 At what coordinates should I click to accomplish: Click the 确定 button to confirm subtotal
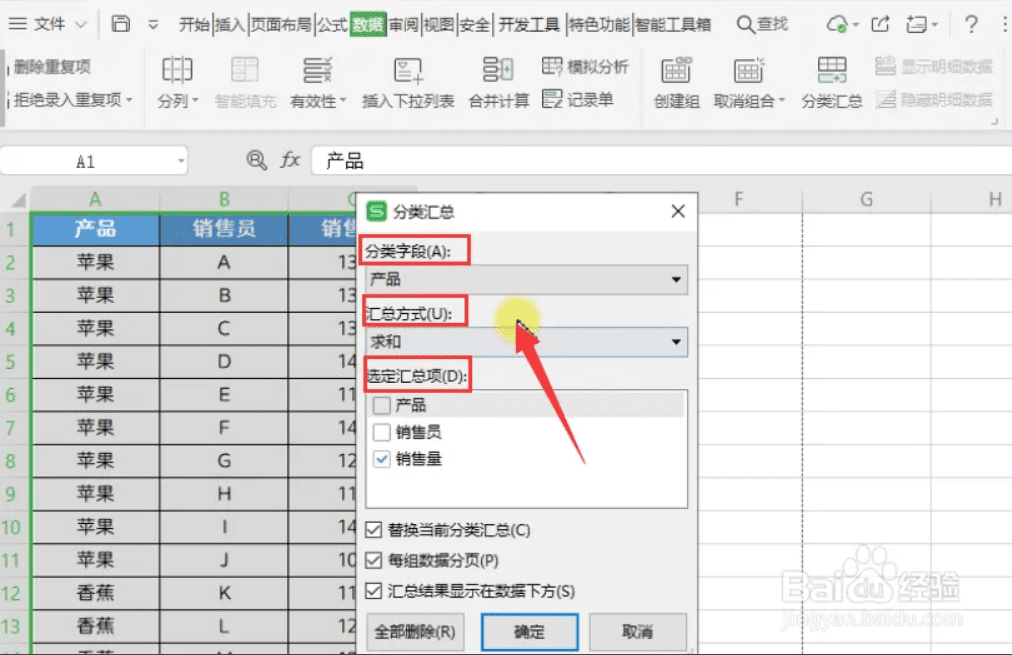point(530,631)
